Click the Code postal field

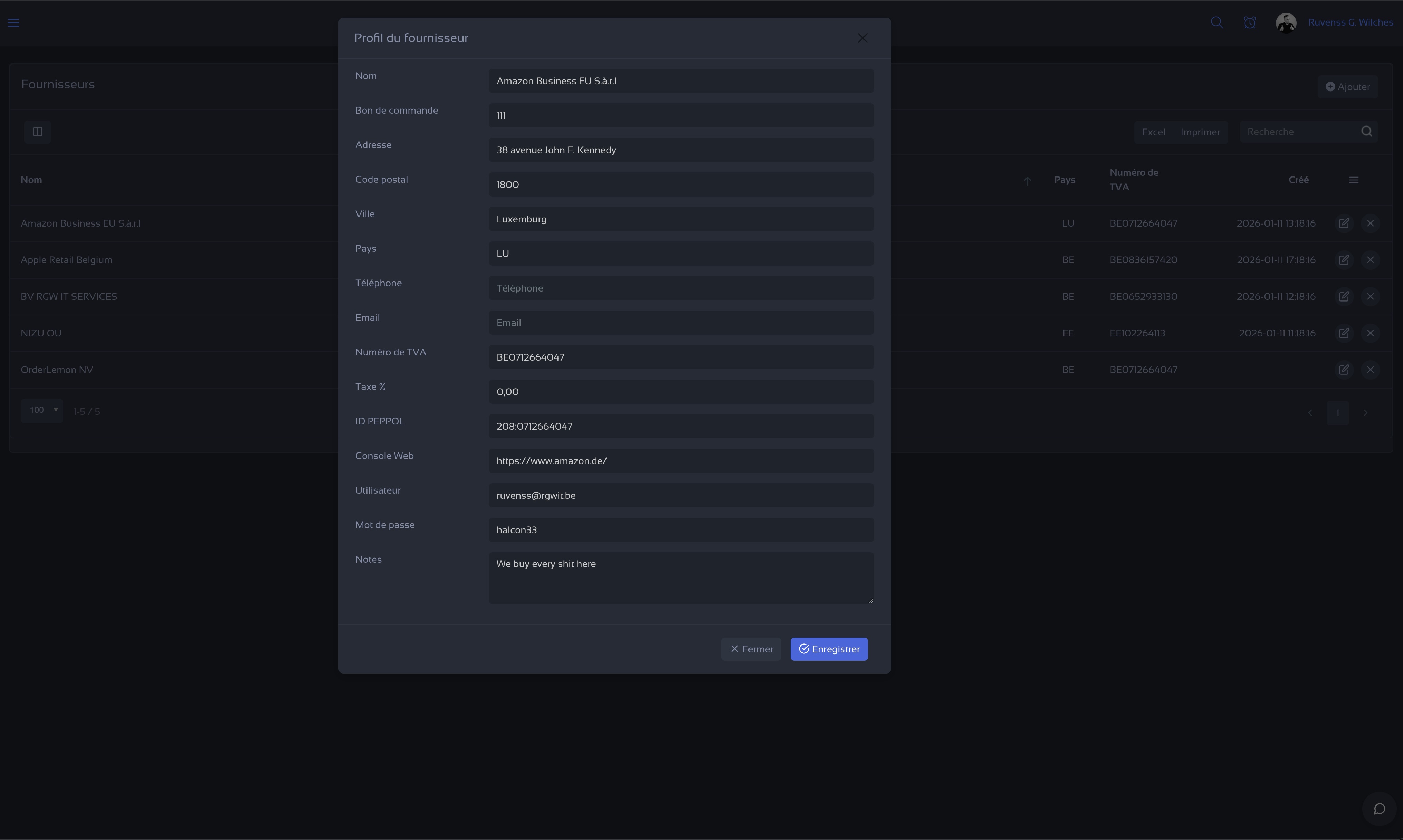681,184
